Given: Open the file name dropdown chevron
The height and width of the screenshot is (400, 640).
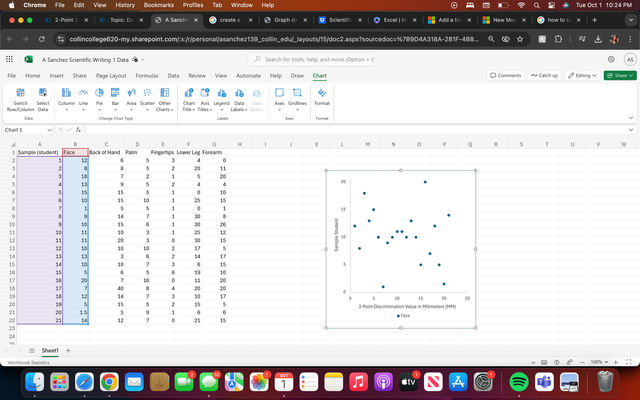Looking at the screenshot, I should click(x=143, y=60).
